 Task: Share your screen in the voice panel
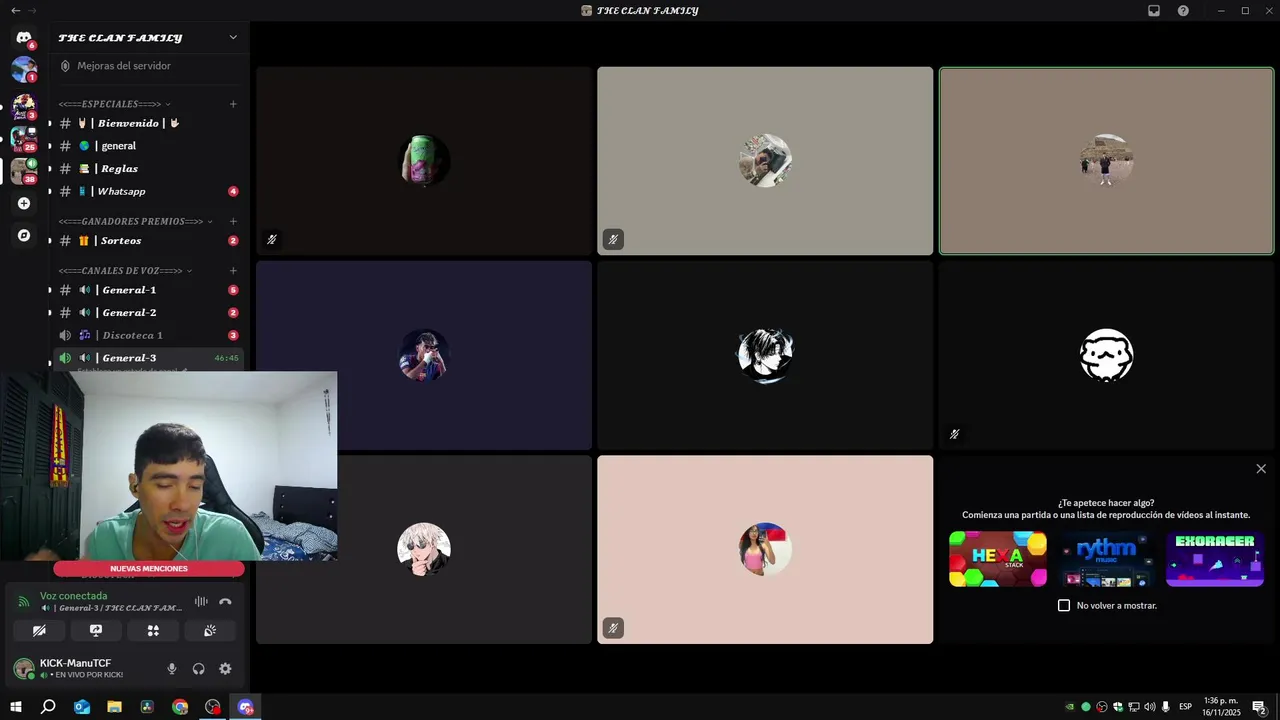click(x=96, y=631)
